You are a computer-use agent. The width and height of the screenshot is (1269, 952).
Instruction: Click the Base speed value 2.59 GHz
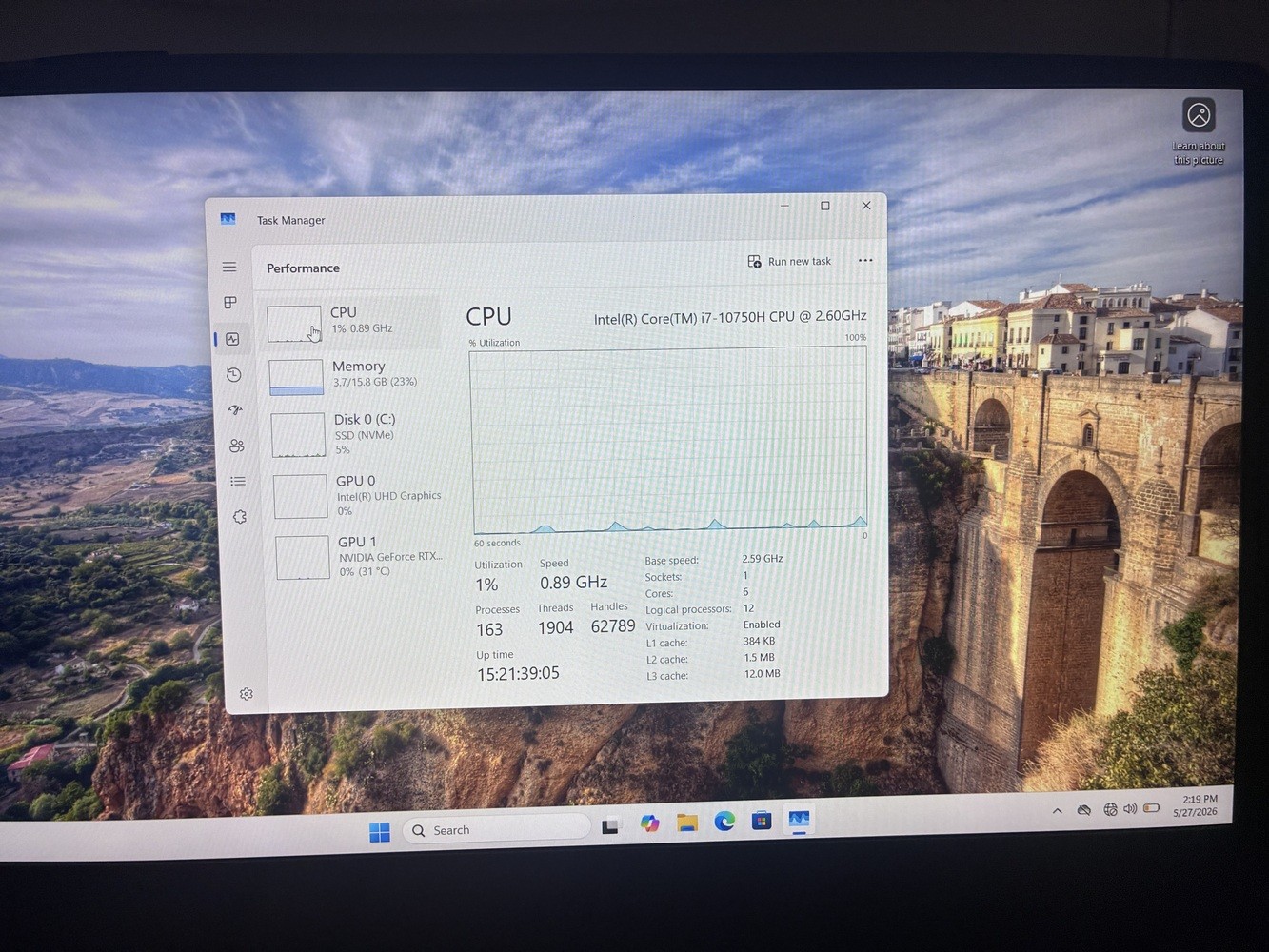tap(763, 559)
